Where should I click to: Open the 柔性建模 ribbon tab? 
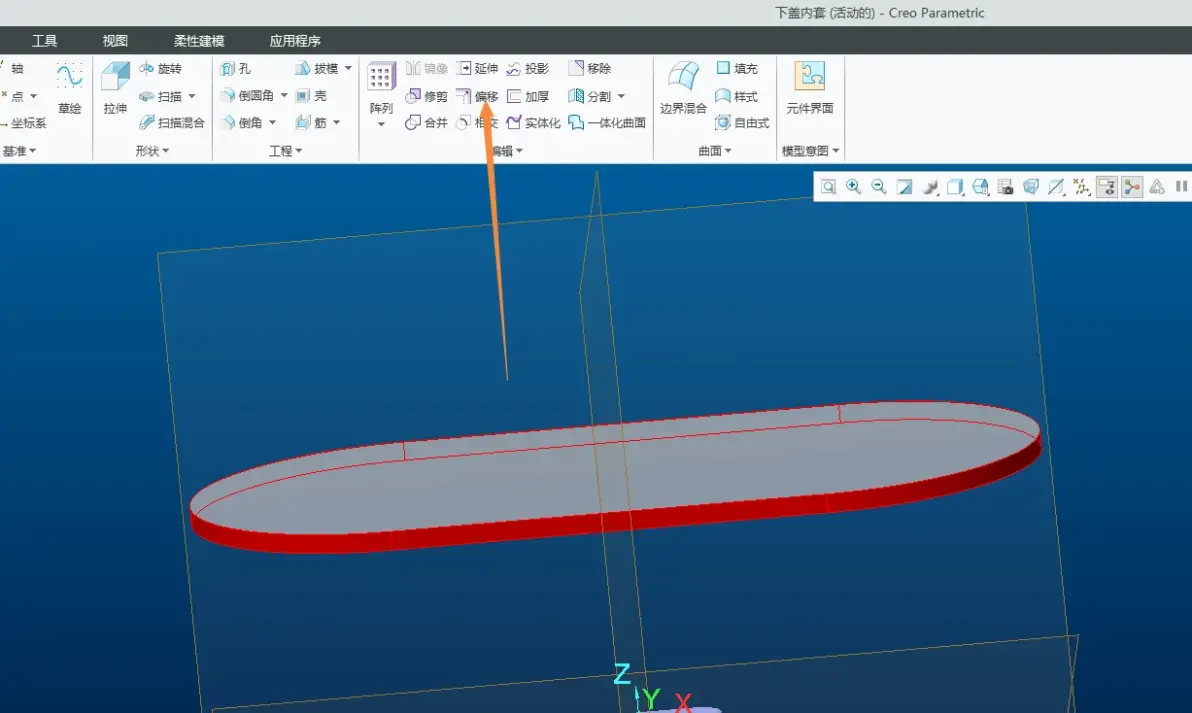click(x=198, y=41)
